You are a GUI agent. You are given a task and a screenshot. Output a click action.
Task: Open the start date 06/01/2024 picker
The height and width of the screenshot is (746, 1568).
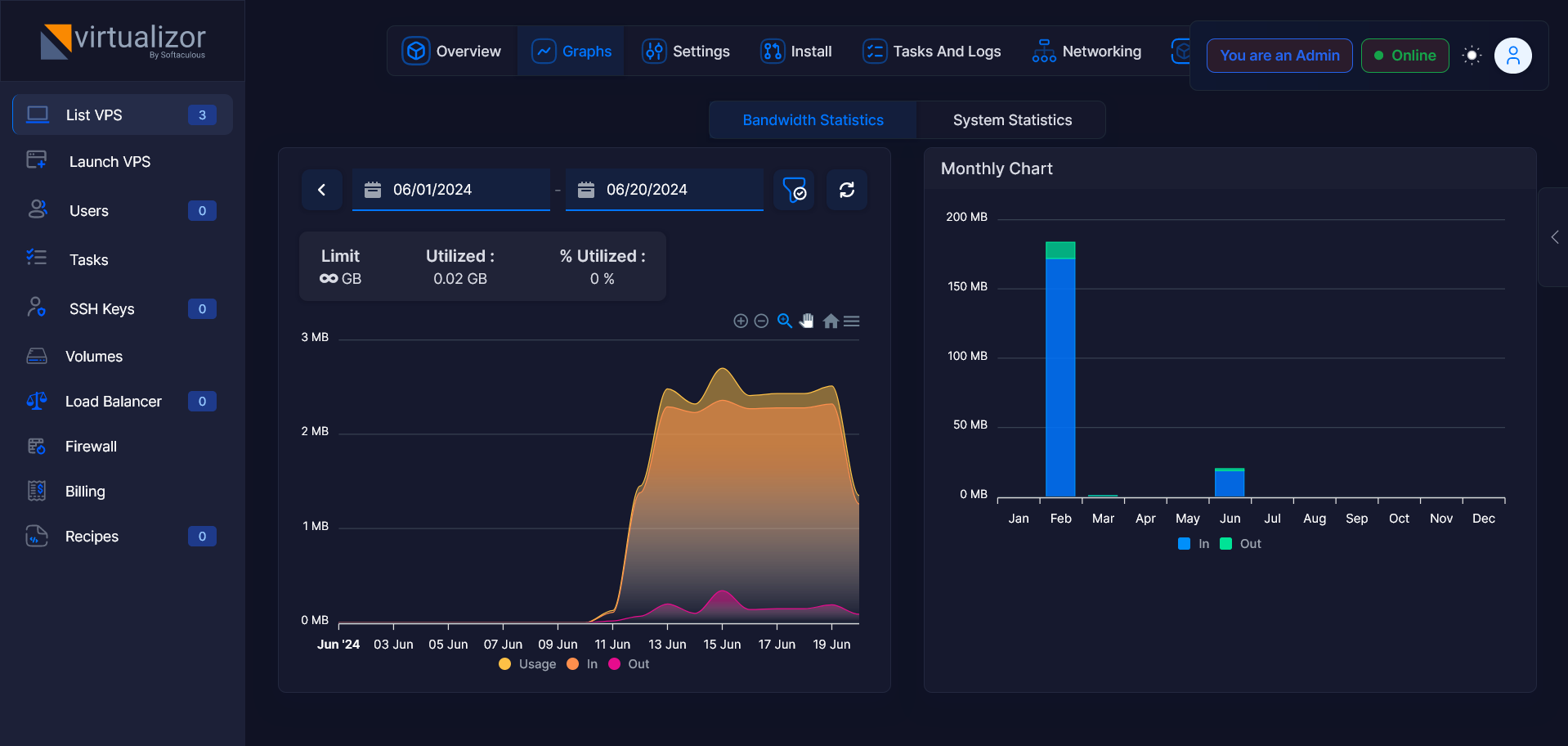coord(451,190)
